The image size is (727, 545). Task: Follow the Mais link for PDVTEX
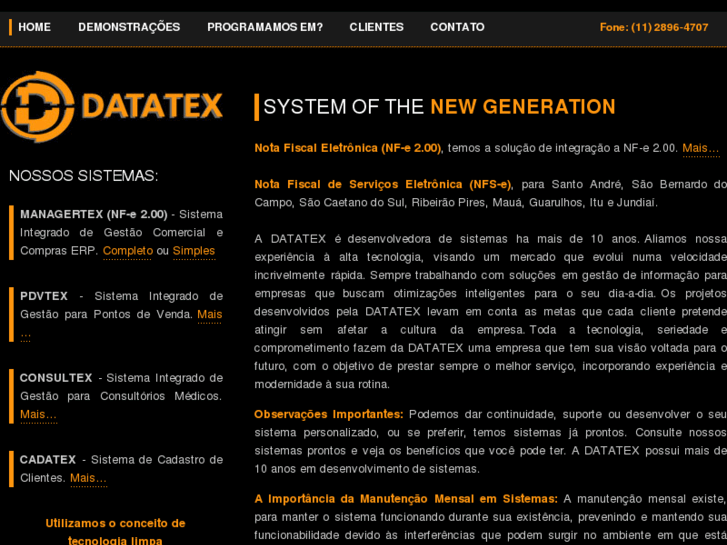click(x=210, y=314)
